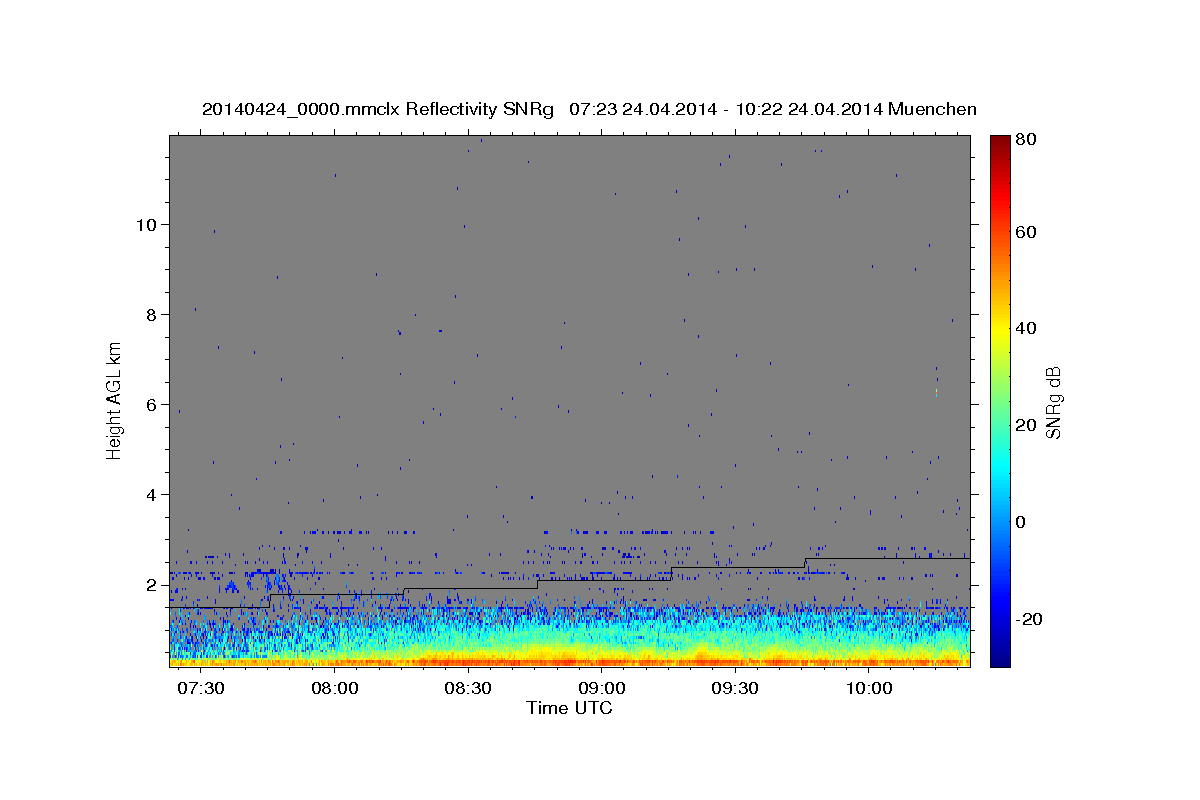Click the colorbar value -20

(1031, 619)
